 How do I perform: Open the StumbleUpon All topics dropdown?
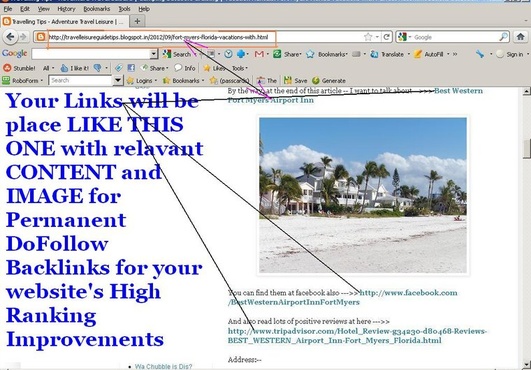(x=48, y=68)
